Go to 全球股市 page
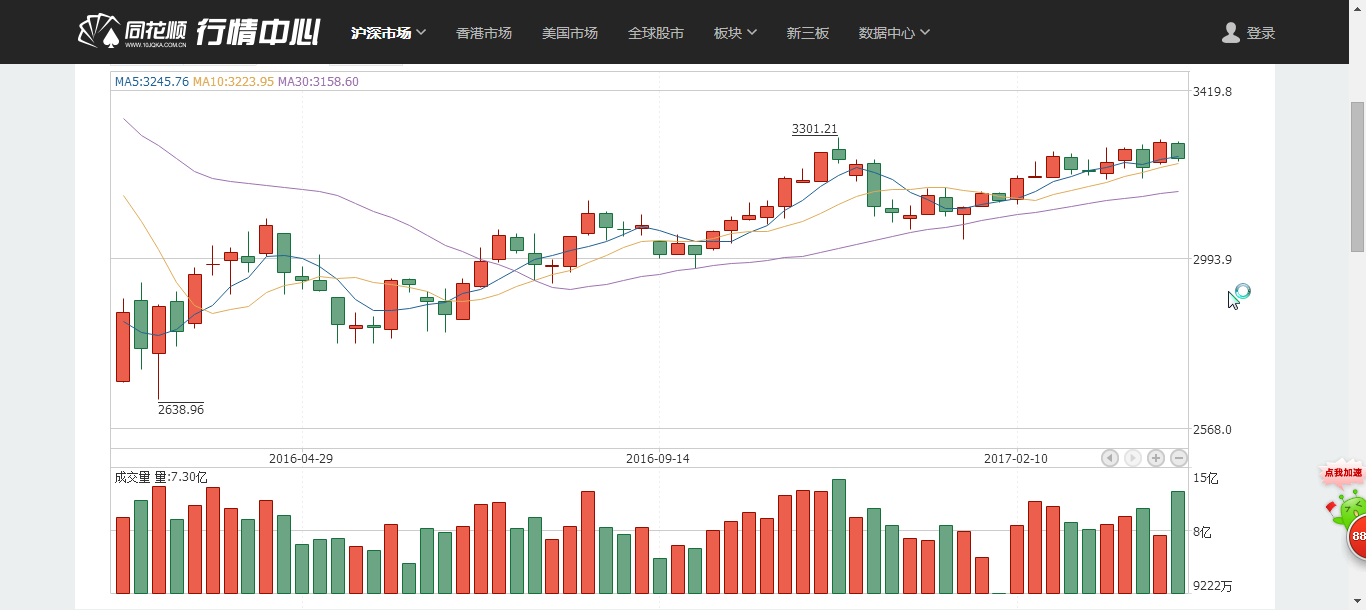This screenshot has width=1366, height=610. click(x=656, y=33)
